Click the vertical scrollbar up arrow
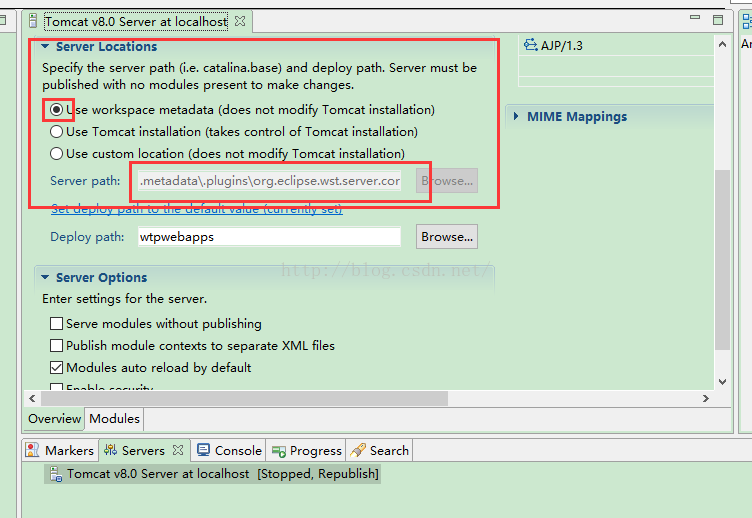This screenshot has height=518, width=752. click(x=722, y=44)
